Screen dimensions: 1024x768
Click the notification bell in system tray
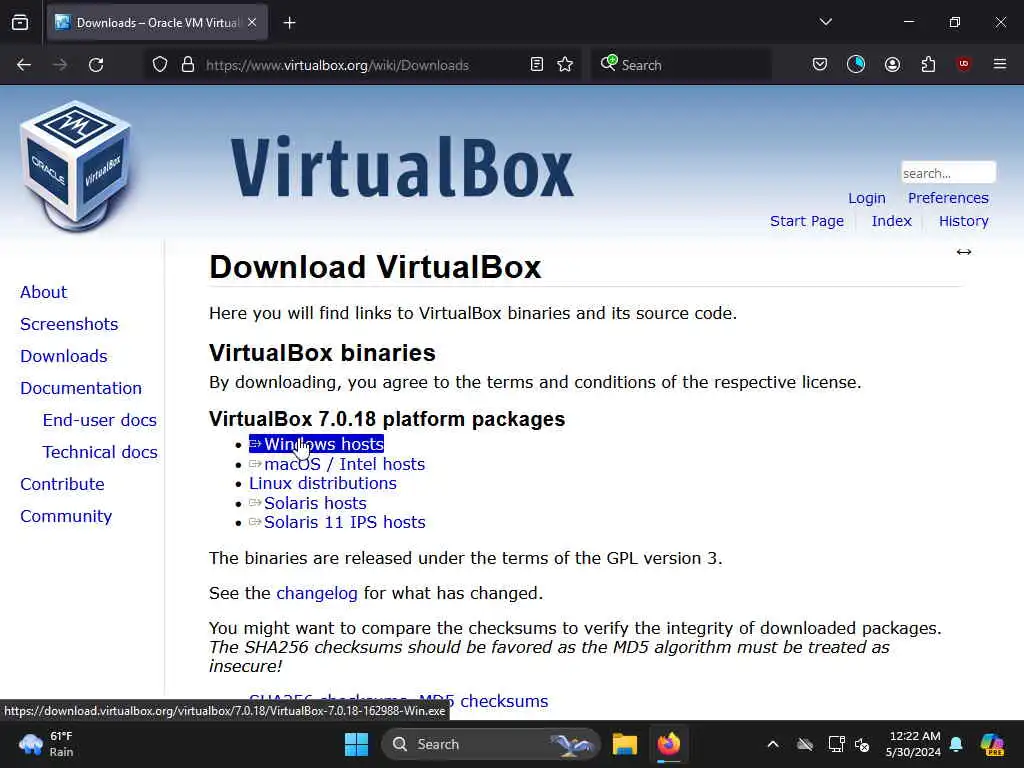point(956,744)
